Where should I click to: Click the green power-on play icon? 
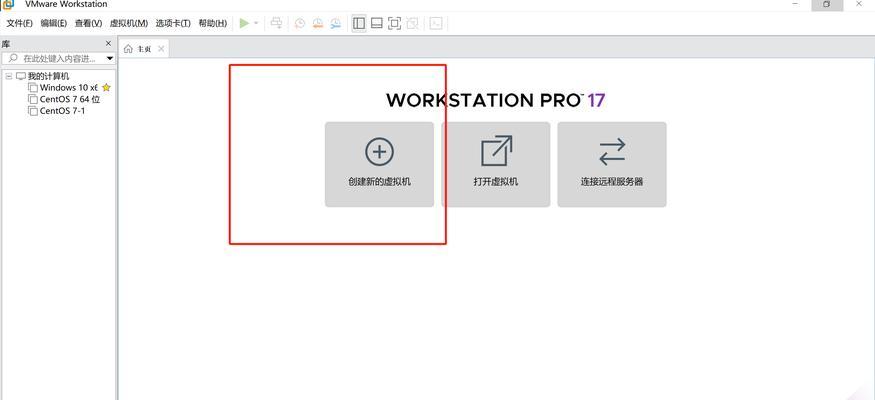pos(244,23)
